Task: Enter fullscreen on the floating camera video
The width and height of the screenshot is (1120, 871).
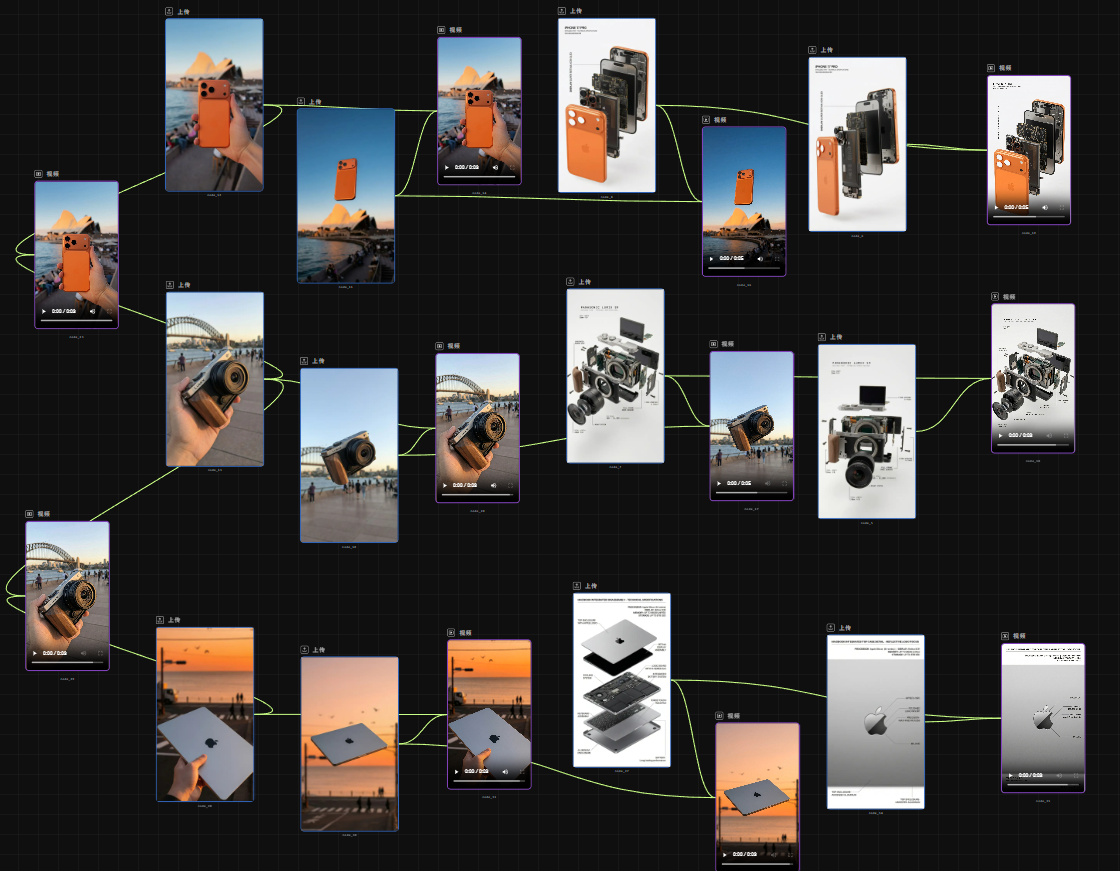Action: [782, 483]
